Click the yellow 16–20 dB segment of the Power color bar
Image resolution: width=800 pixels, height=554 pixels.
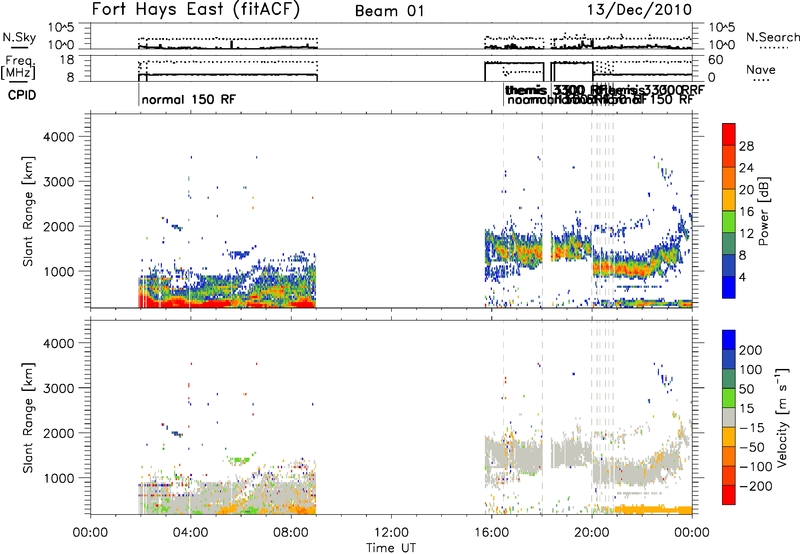[x=729, y=200]
